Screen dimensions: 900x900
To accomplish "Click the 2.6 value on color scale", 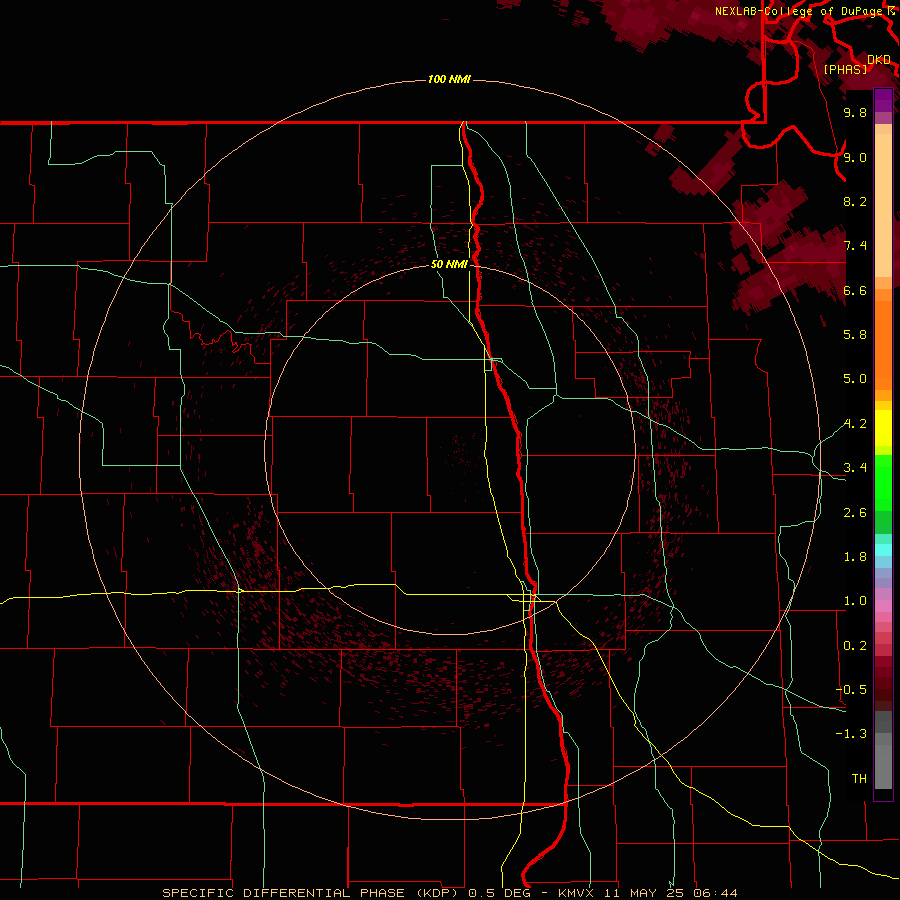I will [855, 513].
